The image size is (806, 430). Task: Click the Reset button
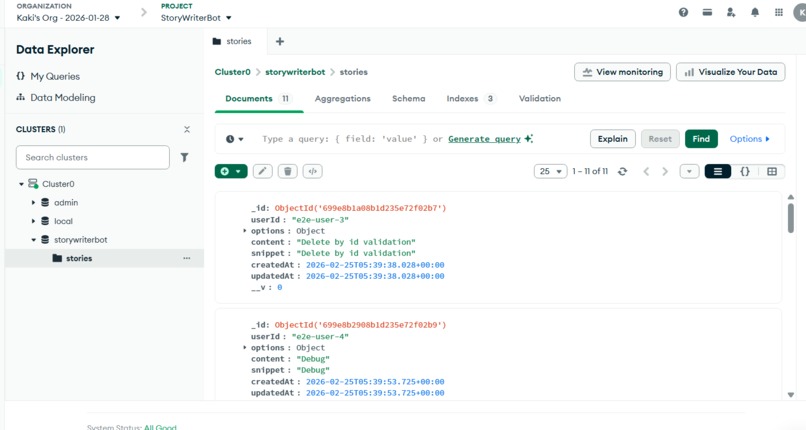(x=660, y=139)
